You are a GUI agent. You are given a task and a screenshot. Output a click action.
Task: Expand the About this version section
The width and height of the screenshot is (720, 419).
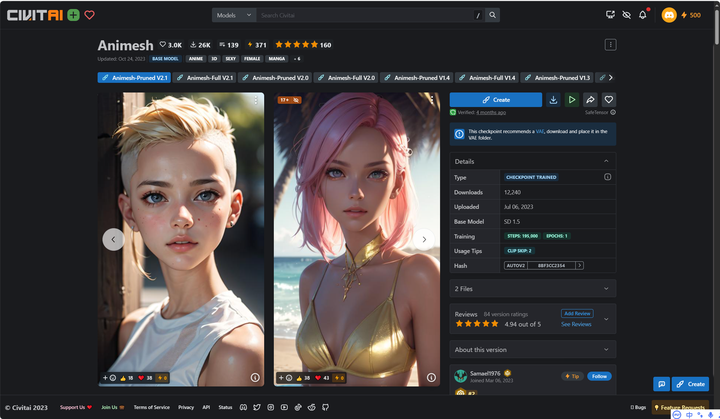tap(533, 350)
